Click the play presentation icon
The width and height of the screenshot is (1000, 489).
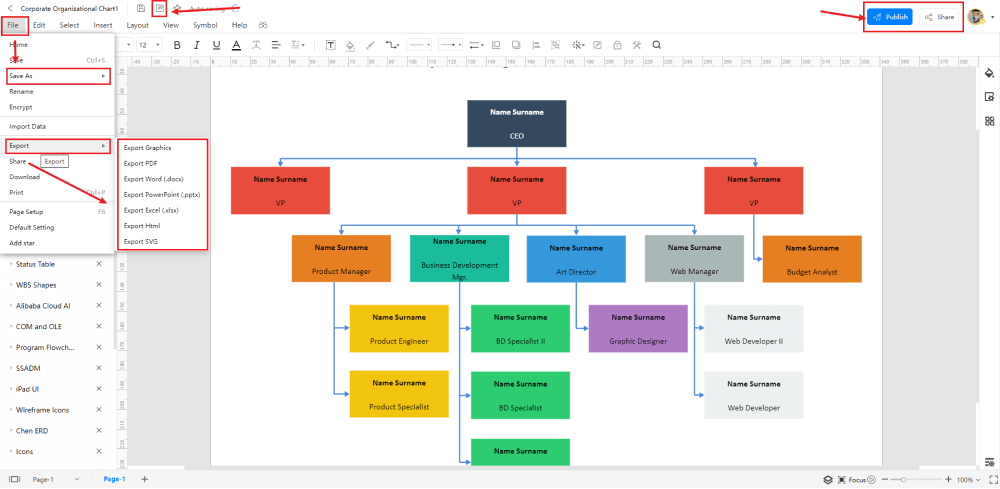pos(872,479)
